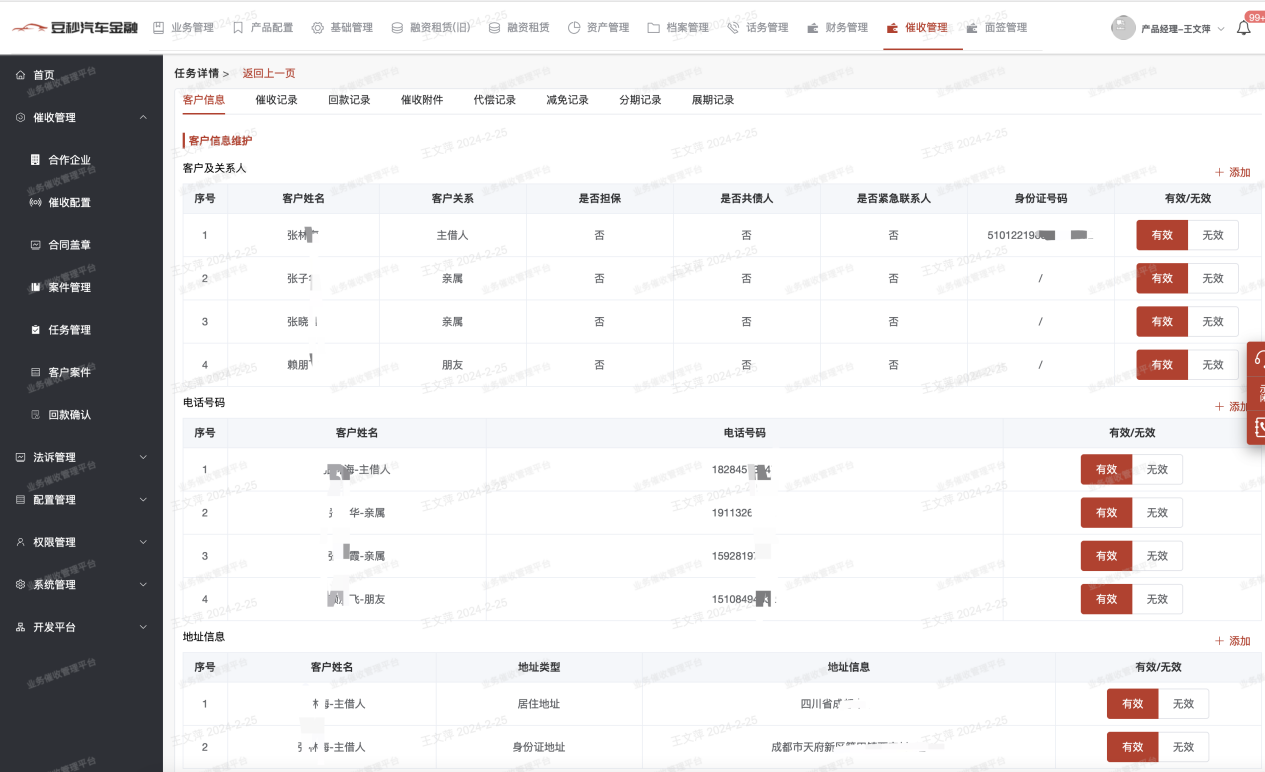Set customer row 1 主借人 to 无效
Image resolution: width=1265 pixels, height=772 pixels.
pos(1212,235)
